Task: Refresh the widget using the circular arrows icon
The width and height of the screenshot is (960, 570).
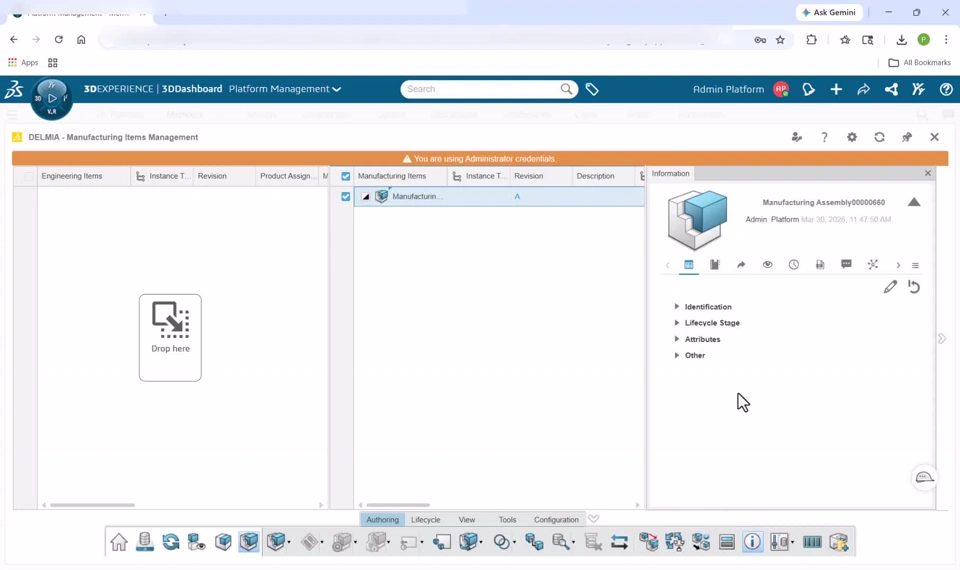Action: pyautogui.click(x=879, y=137)
